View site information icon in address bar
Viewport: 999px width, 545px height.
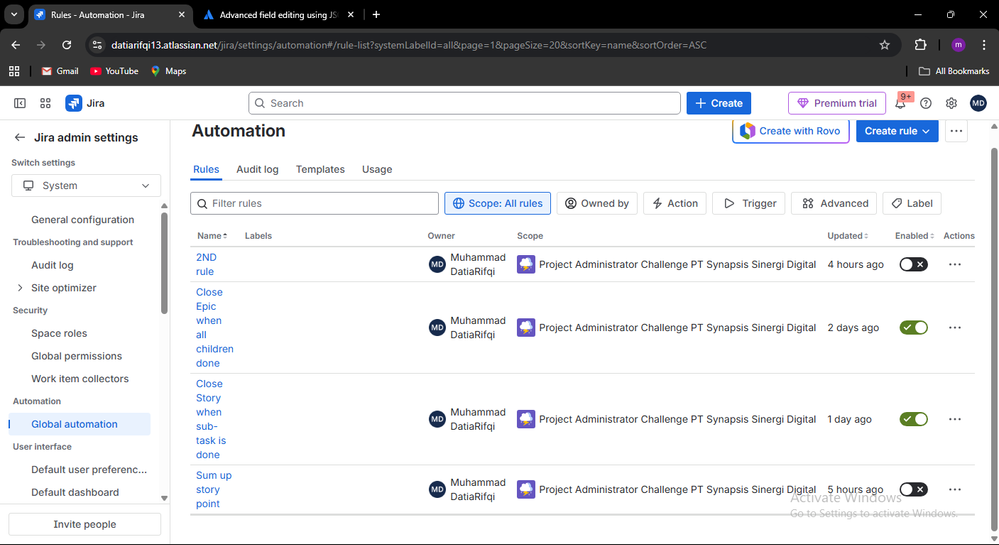coord(97,45)
